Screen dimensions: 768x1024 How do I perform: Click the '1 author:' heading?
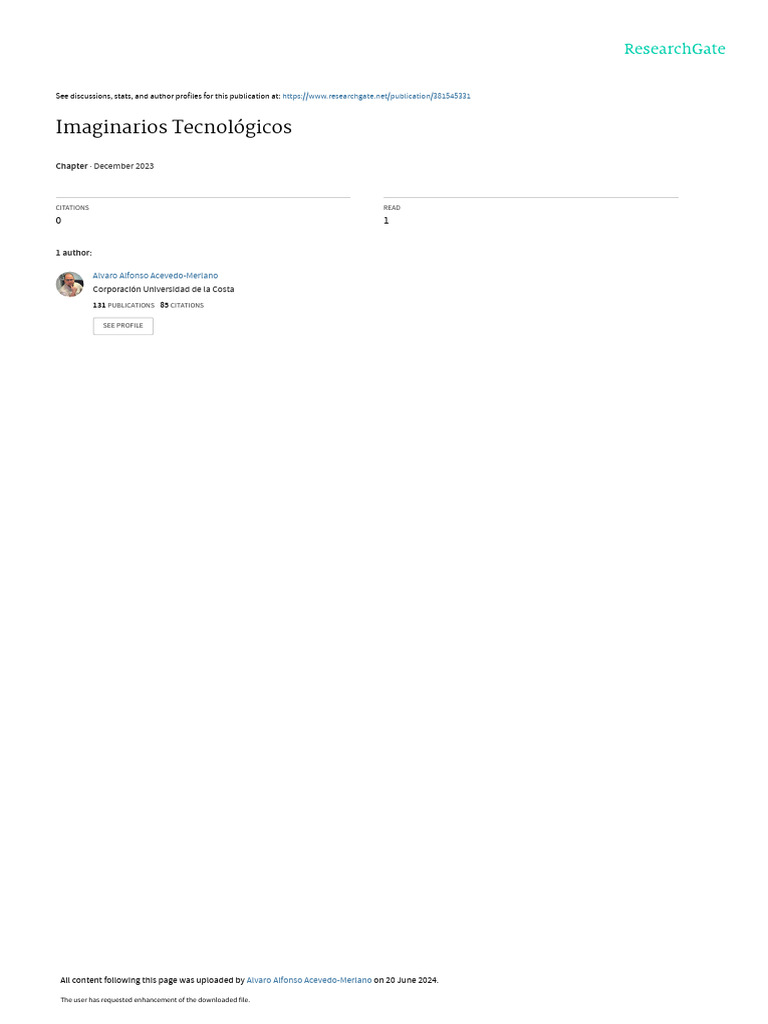[x=74, y=253]
